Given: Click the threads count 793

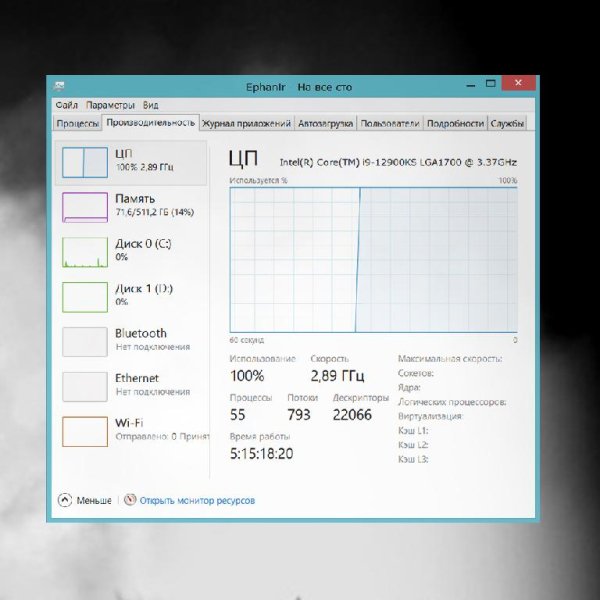Looking at the screenshot, I should point(299,415).
